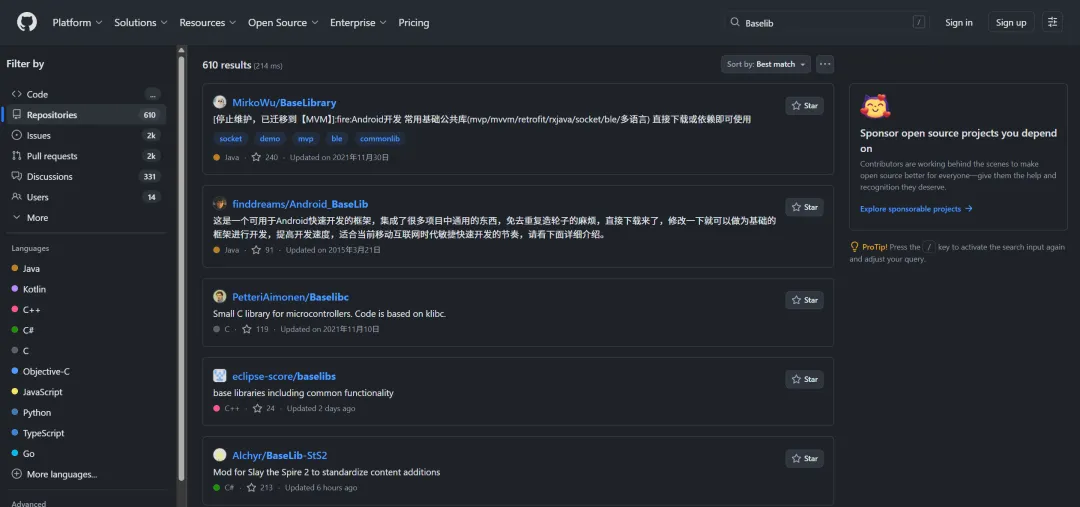The height and width of the screenshot is (507, 1080).
Task: Click the mvp topic tag
Action: (306, 138)
